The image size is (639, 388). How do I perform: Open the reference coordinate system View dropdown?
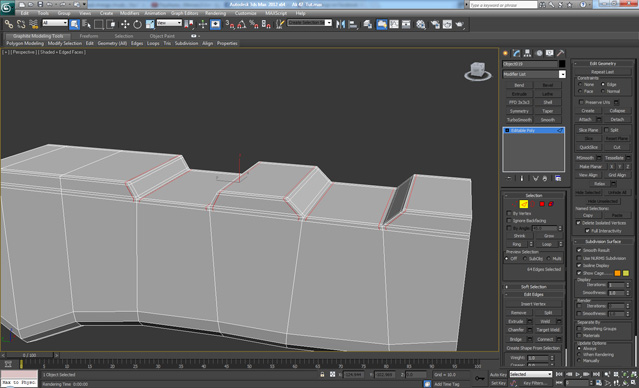[x=169, y=23]
